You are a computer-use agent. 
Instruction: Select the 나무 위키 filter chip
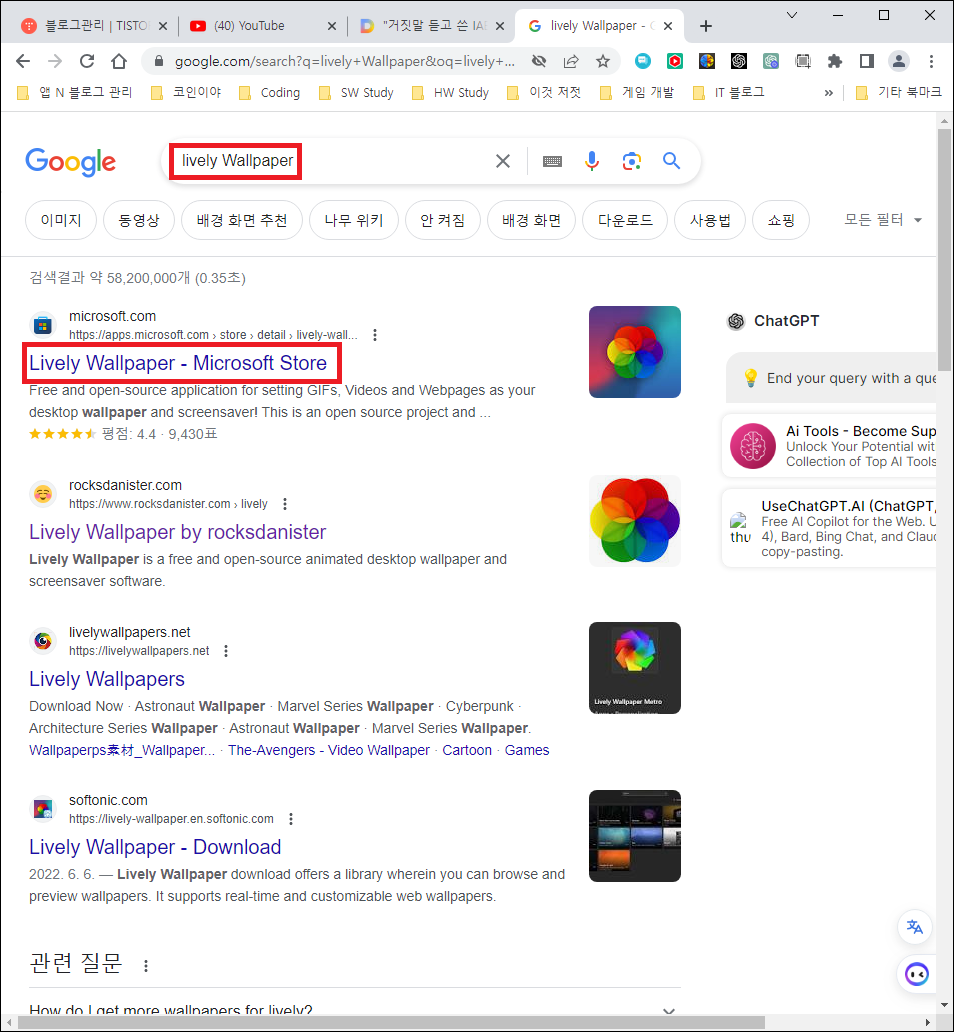pos(354,220)
